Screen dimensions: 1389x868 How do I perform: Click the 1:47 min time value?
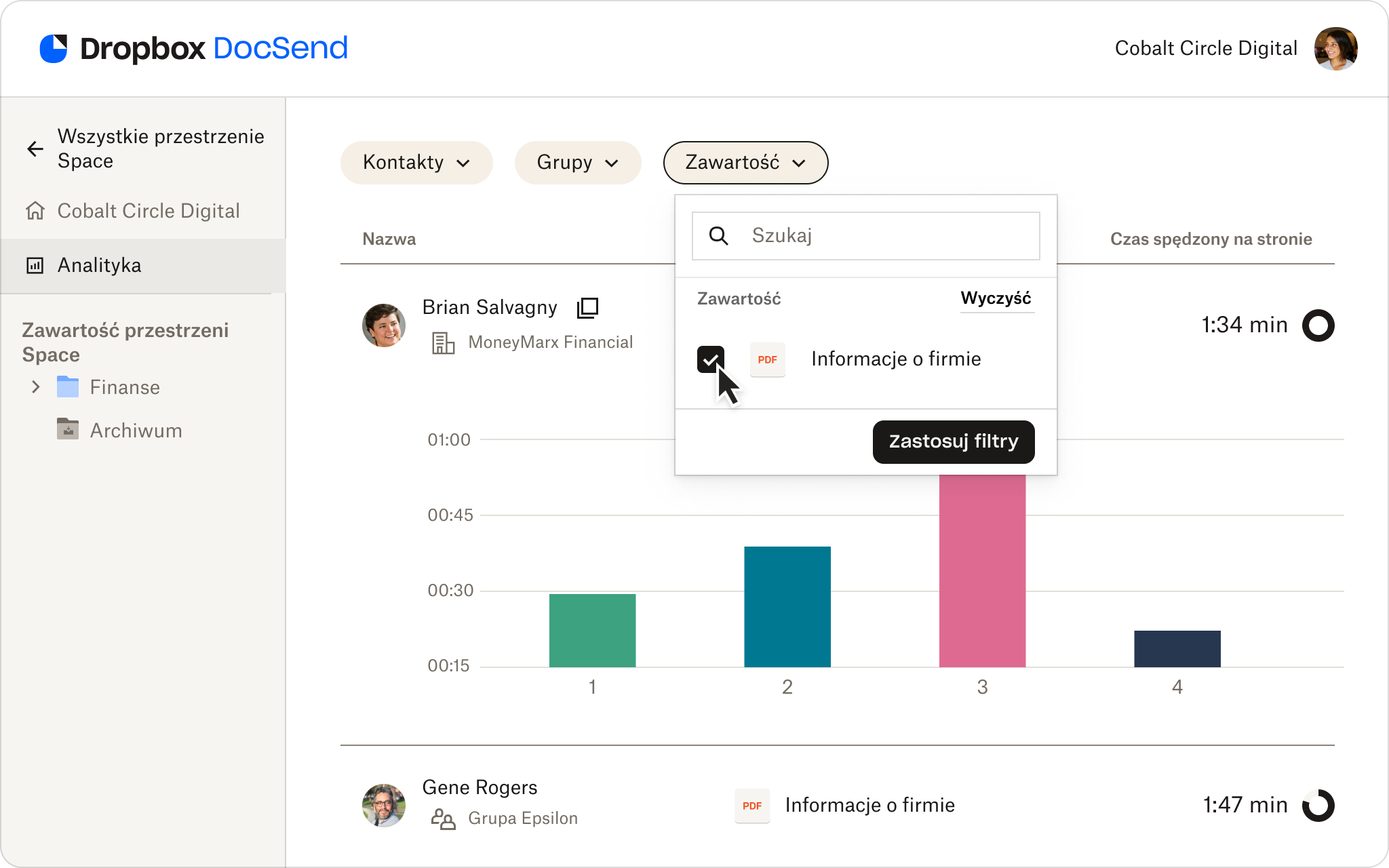click(x=1245, y=806)
